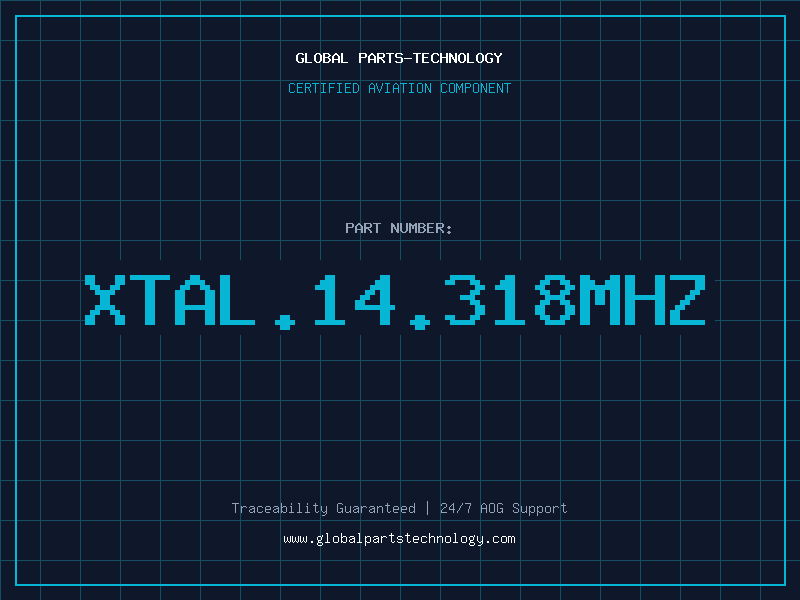Click the Traceability Guaranteed tagline text
Viewport: 800px width, 600px height.
pyautogui.click(x=323, y=508)
